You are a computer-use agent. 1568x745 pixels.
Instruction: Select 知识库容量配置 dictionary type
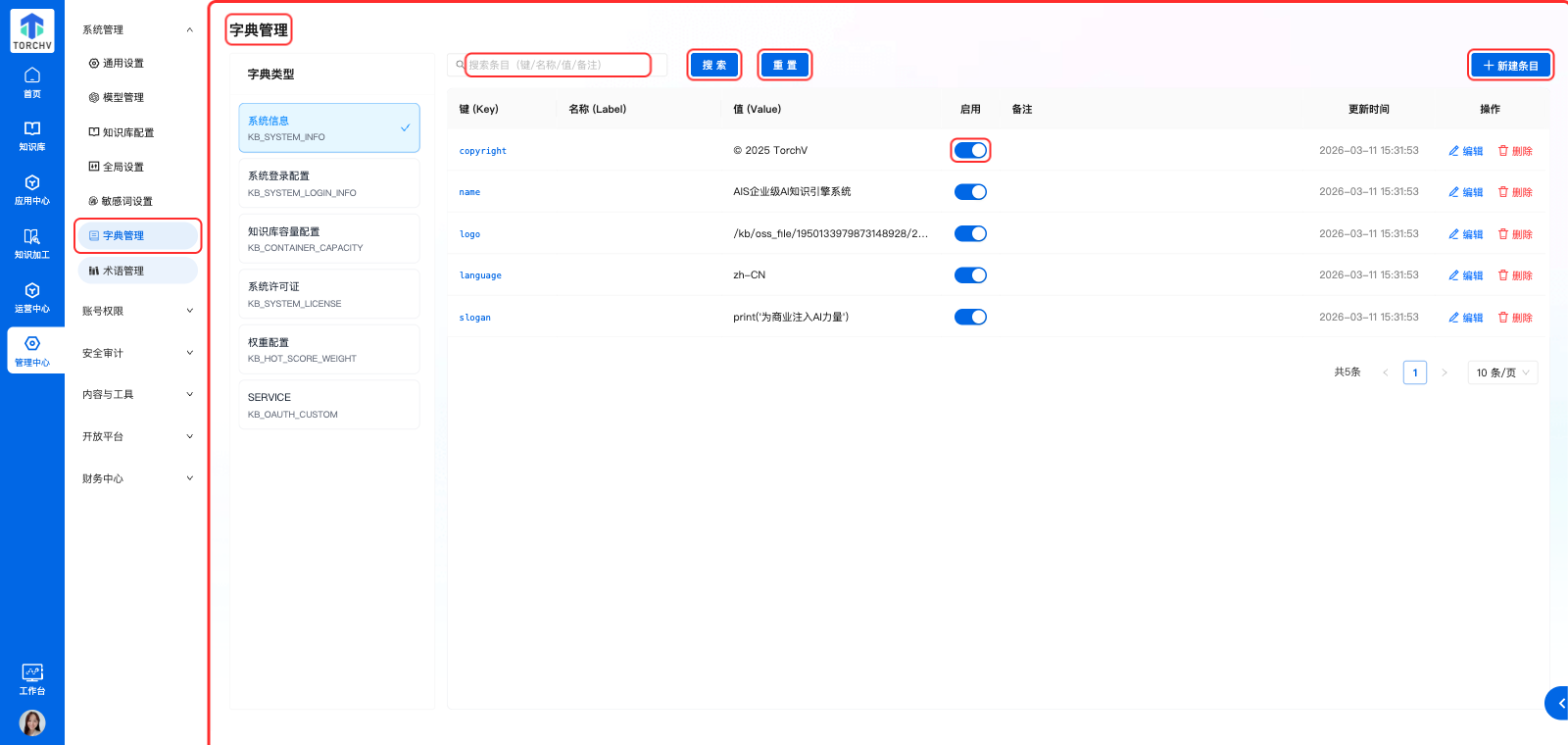tap(329, 239)
